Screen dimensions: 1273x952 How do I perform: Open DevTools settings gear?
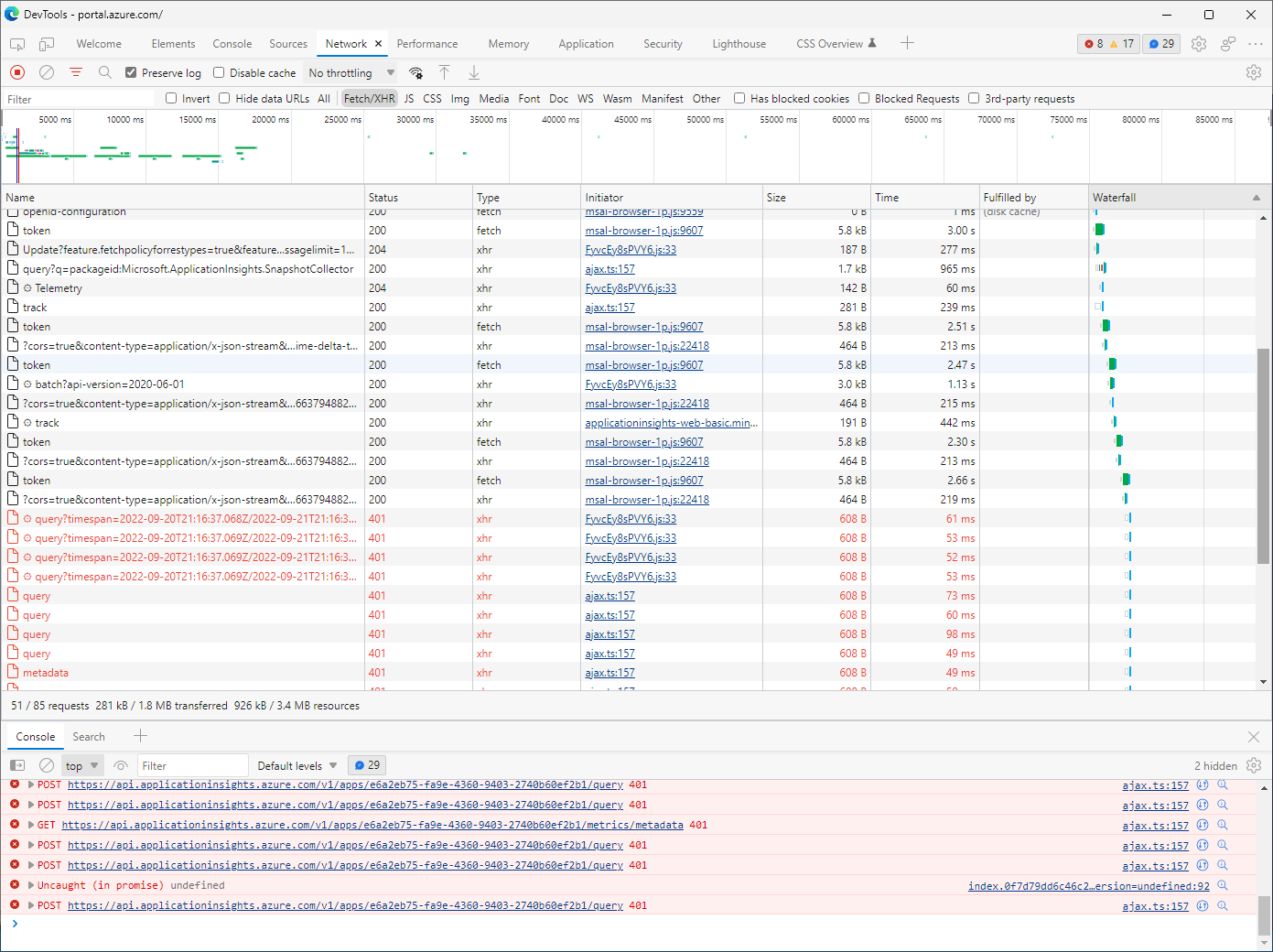[1199, 44]
